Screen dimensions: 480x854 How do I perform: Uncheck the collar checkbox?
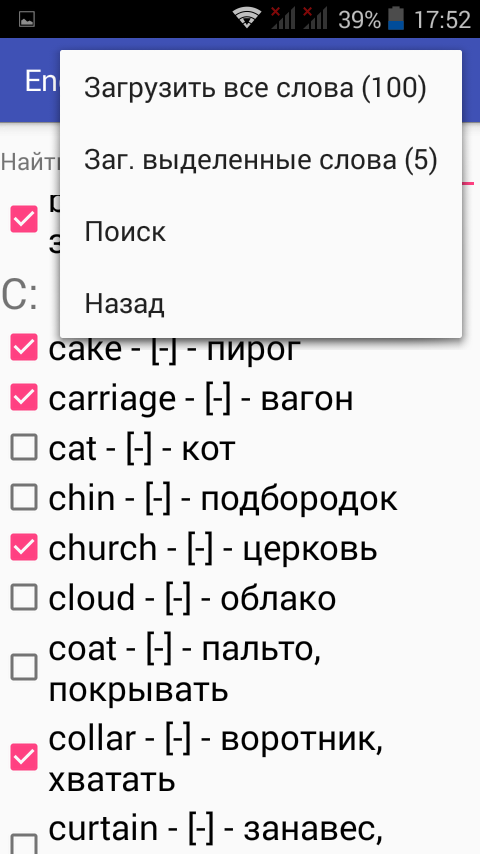(24, 758)
